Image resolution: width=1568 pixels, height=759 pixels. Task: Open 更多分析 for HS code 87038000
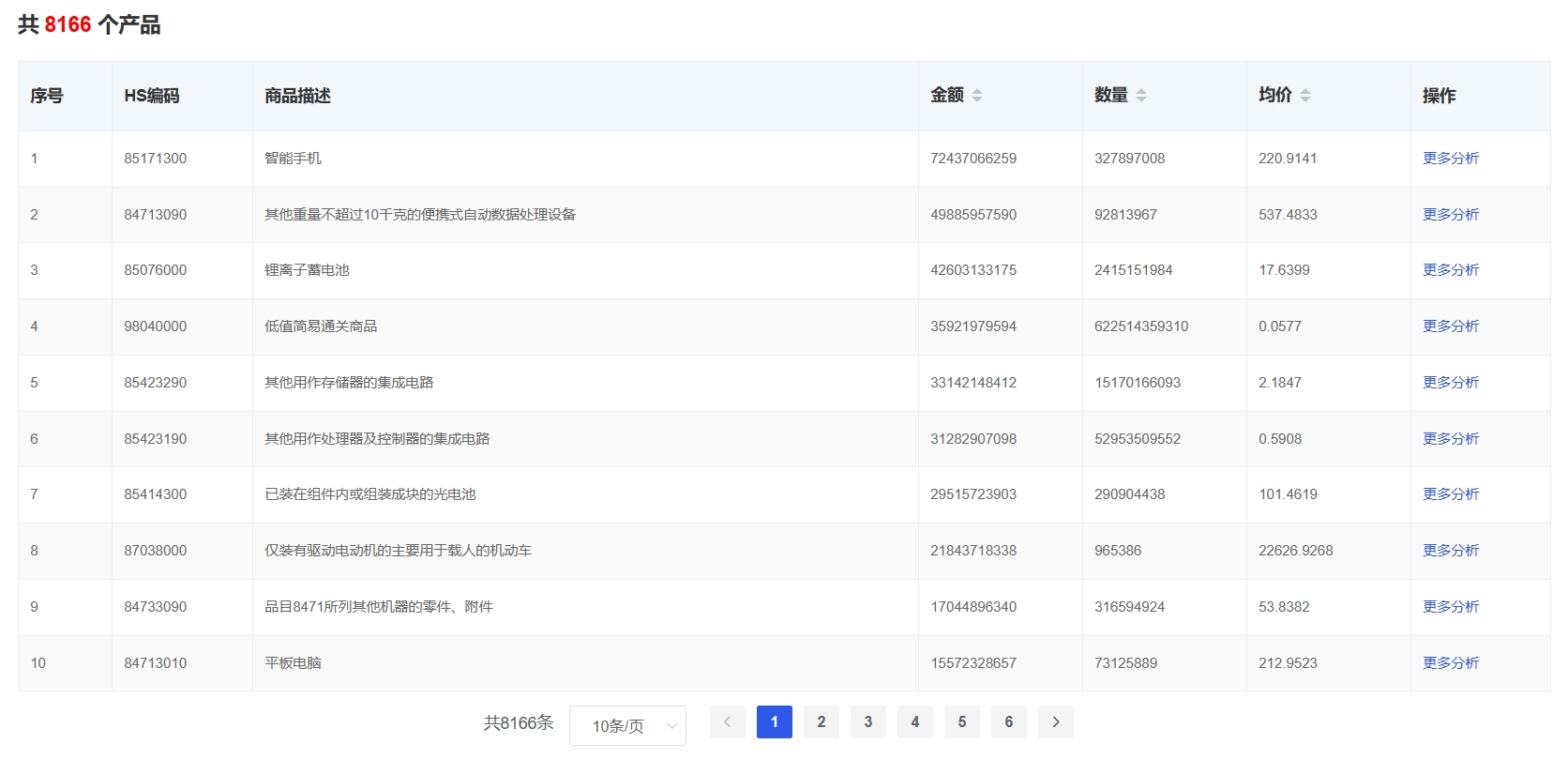(1451, 551)
